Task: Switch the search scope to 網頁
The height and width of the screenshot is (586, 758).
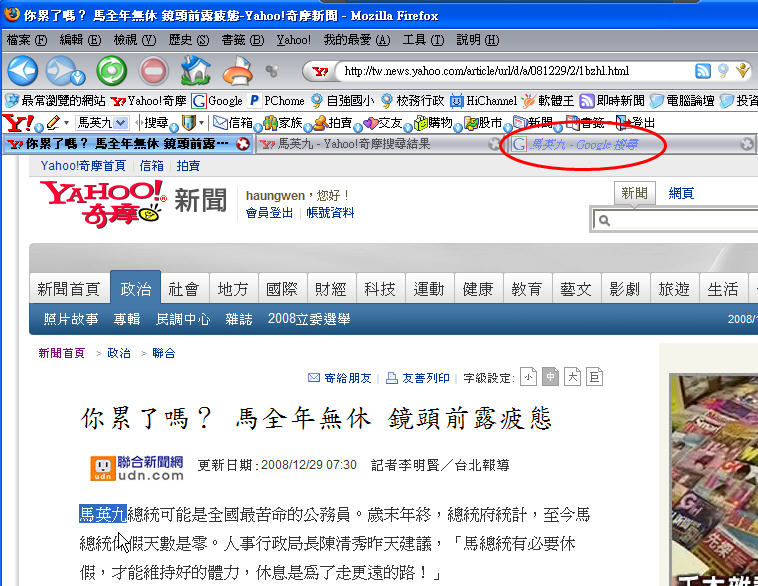Action: click(681, 193)
